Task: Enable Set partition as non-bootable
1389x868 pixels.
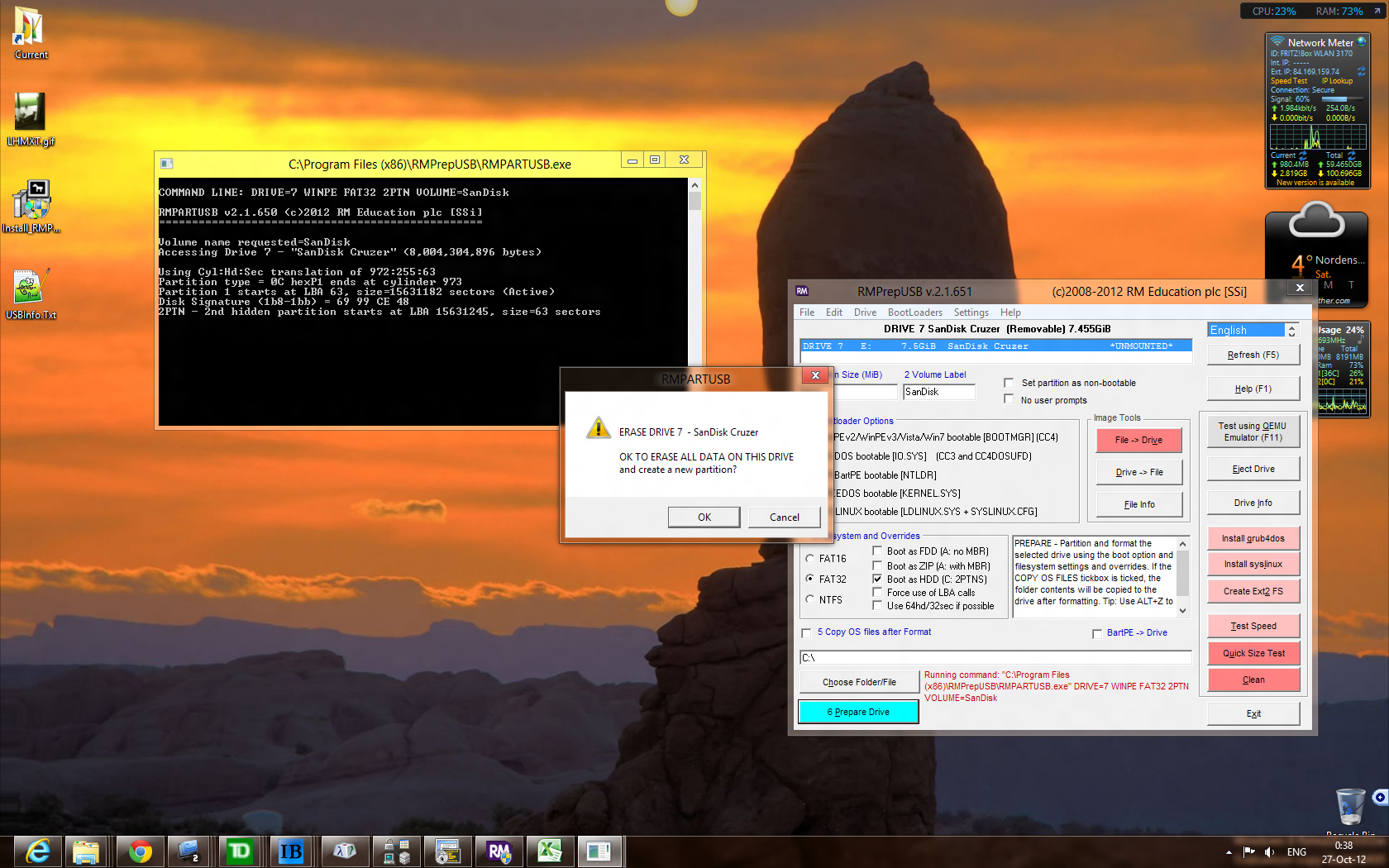Action: [x=1009, y=383]
